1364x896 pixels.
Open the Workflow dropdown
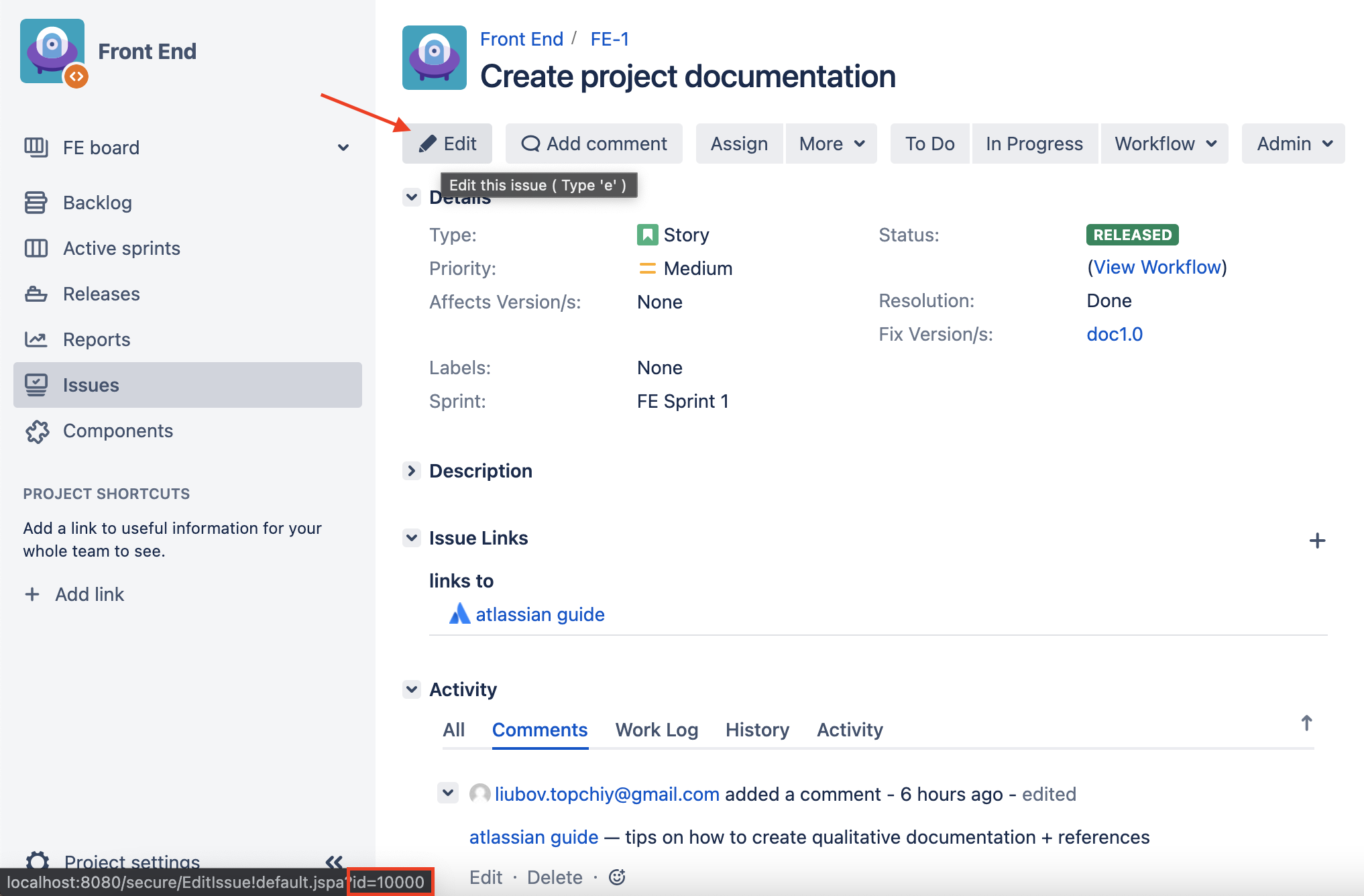click(x=1165, y=144)
